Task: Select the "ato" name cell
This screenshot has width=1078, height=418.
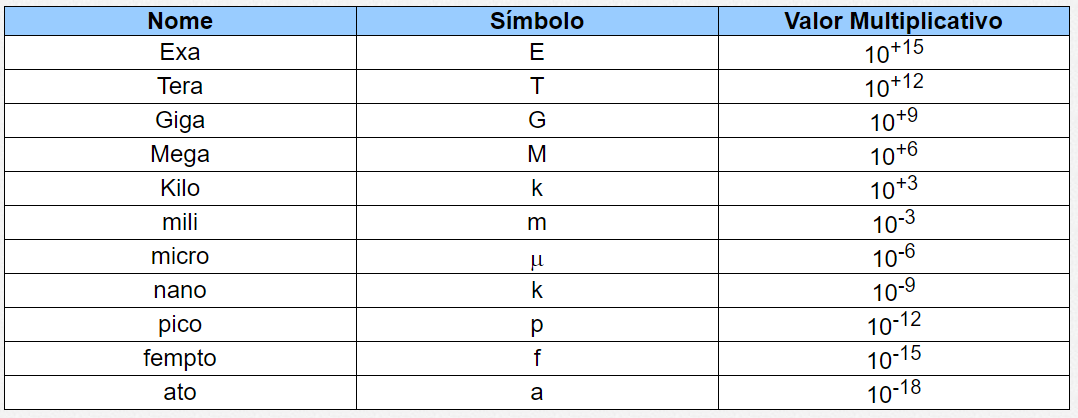Action: pyautogui.click(x=180, y=392)
